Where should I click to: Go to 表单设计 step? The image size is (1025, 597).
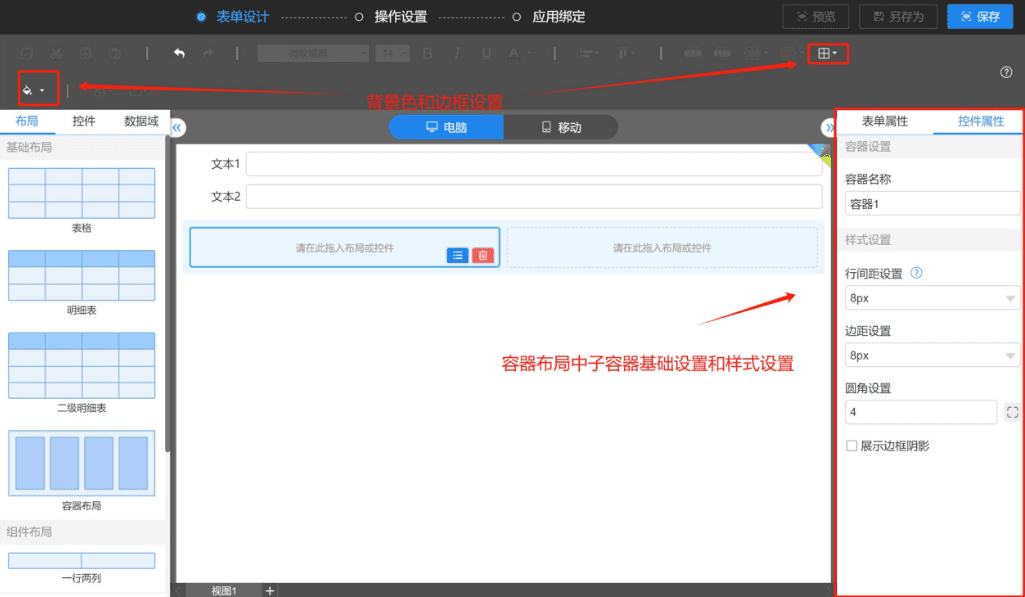point(243,17)
